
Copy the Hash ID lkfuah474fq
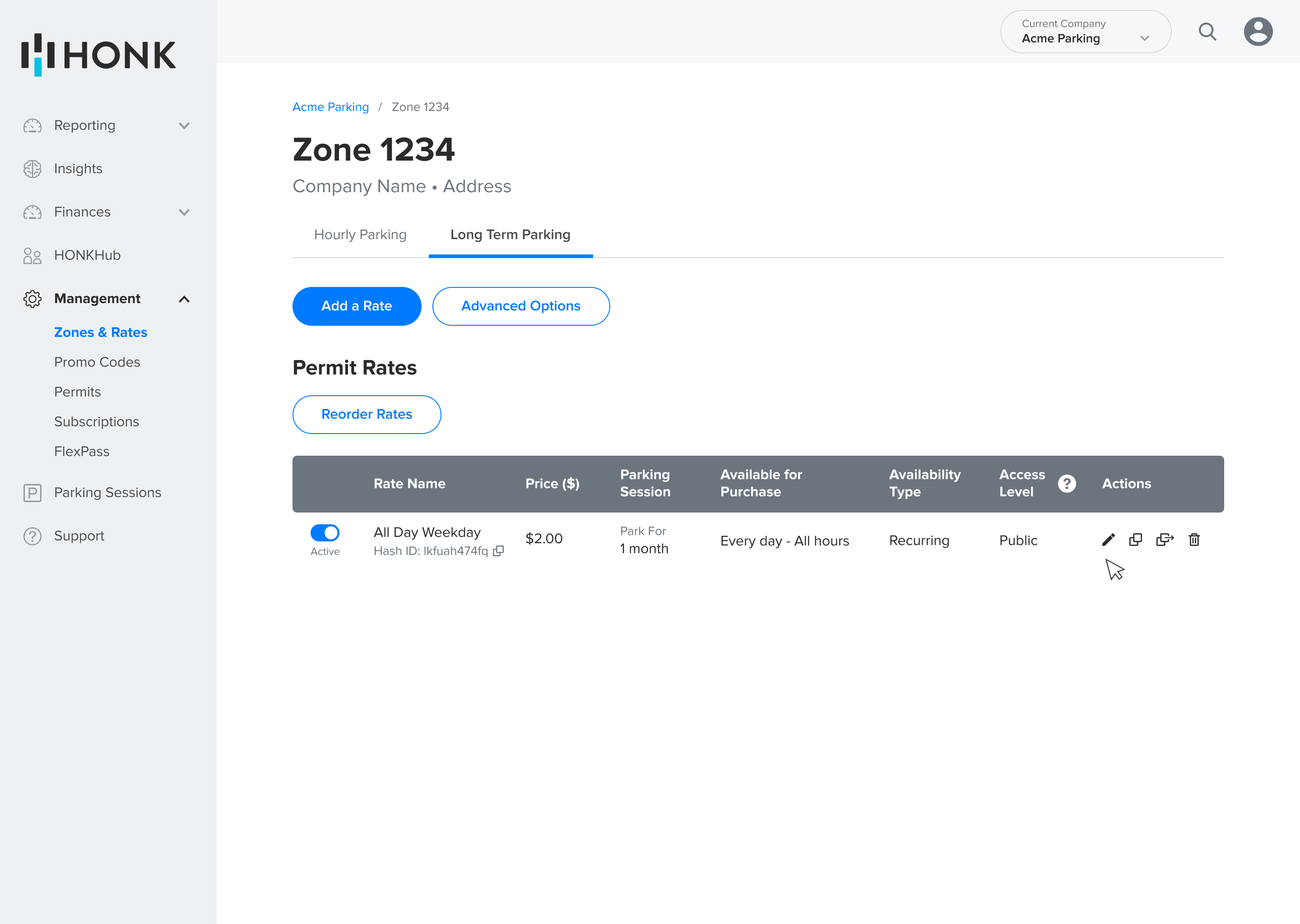(499, 551)
